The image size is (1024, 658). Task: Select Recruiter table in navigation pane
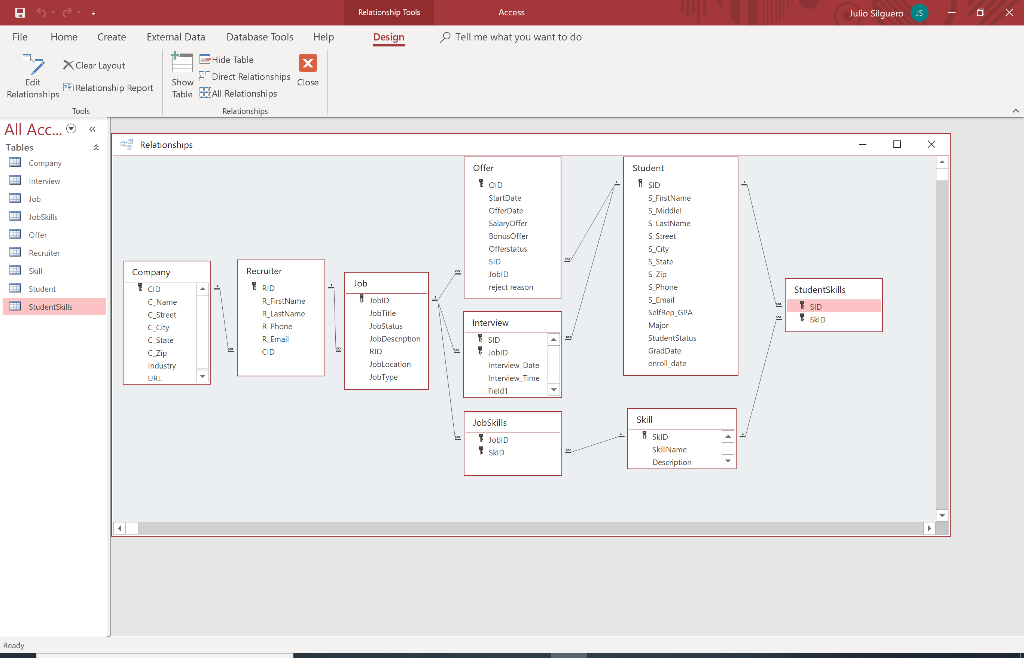54,253
